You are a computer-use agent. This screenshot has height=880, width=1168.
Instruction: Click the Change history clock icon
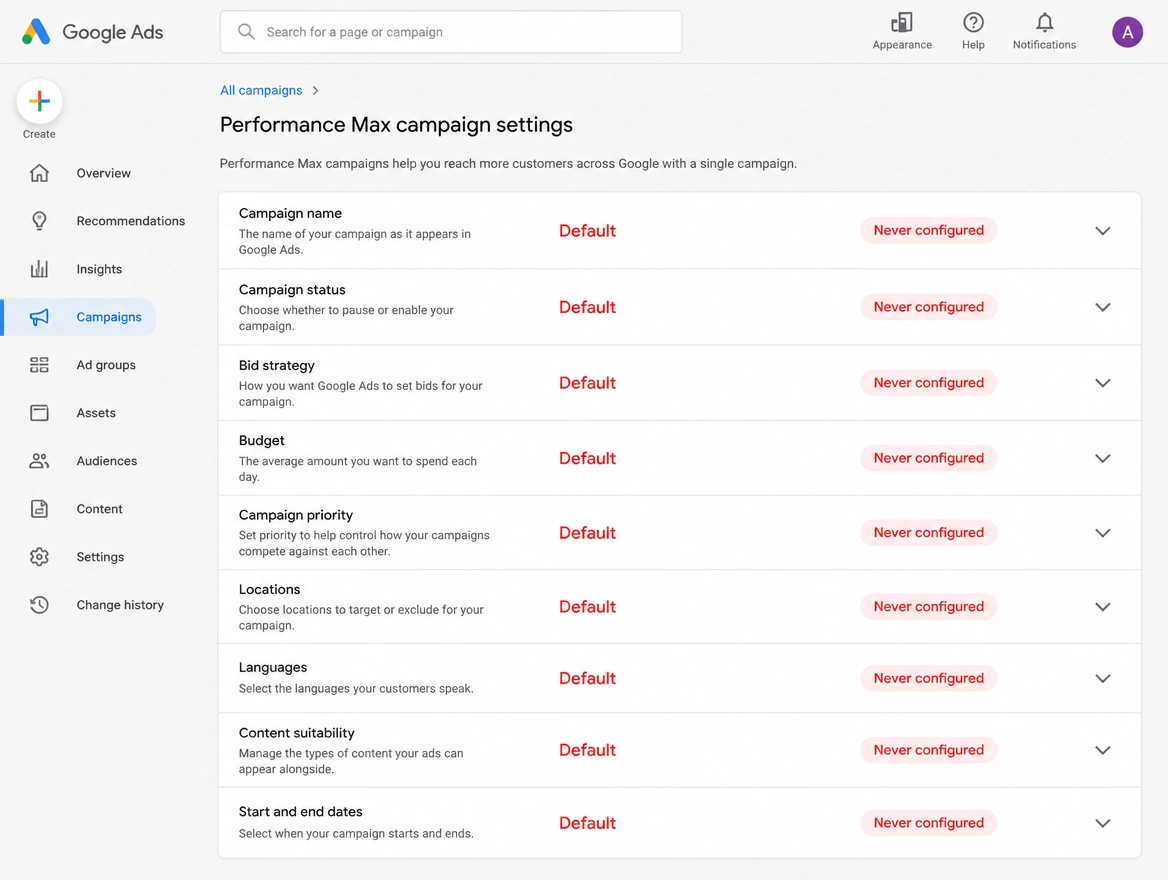click(x=39, y=604)
